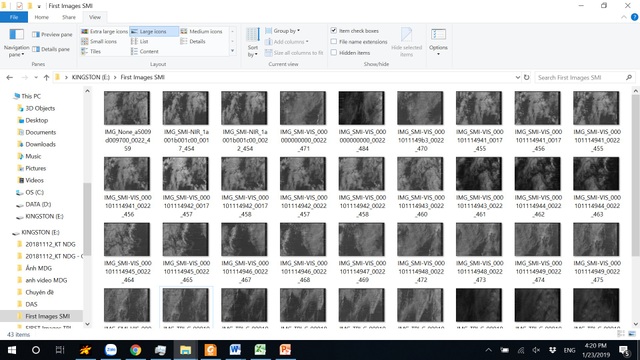Open Windows Start menu

12,350
